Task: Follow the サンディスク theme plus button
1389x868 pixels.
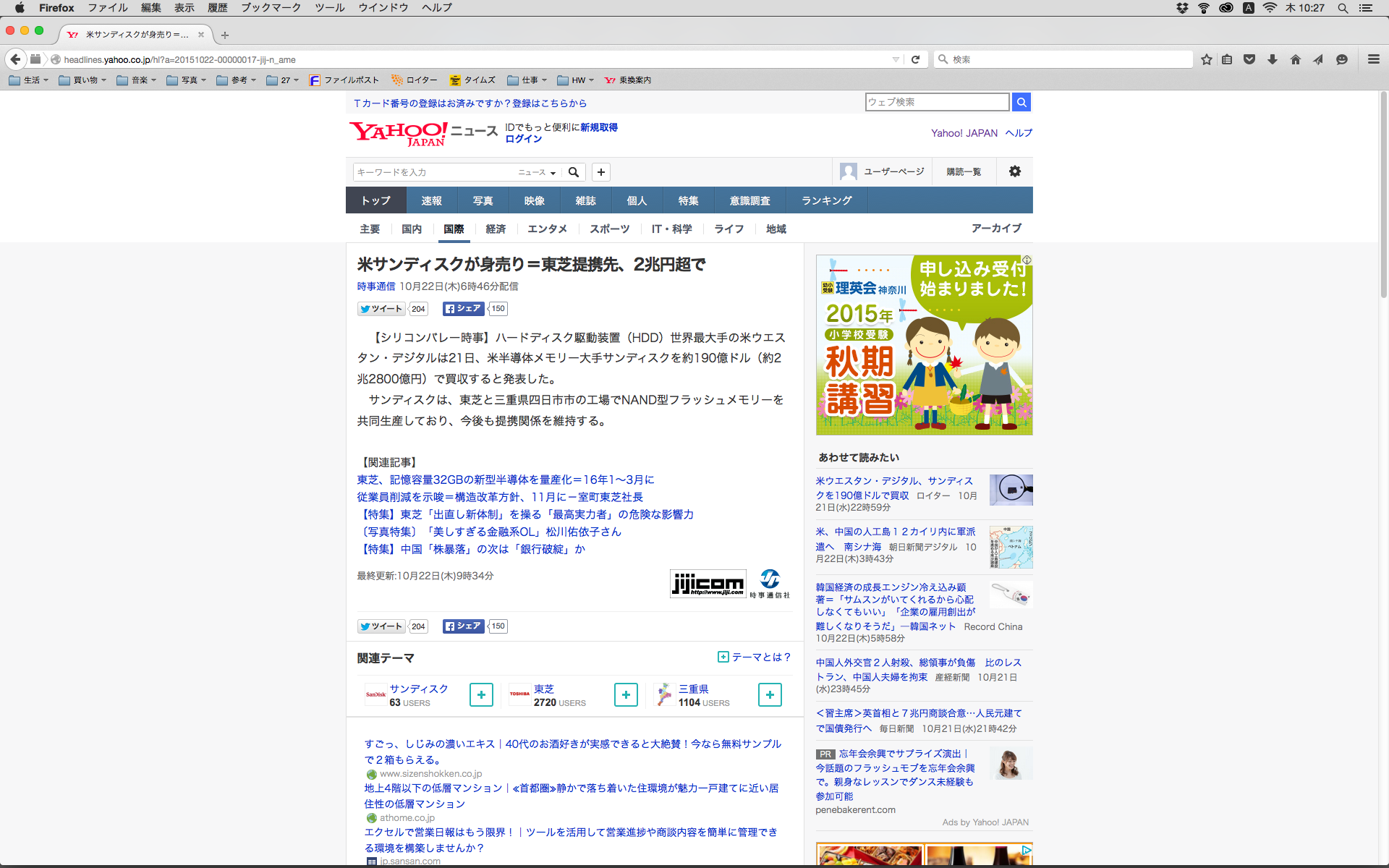Action: [x=481, y=694]
